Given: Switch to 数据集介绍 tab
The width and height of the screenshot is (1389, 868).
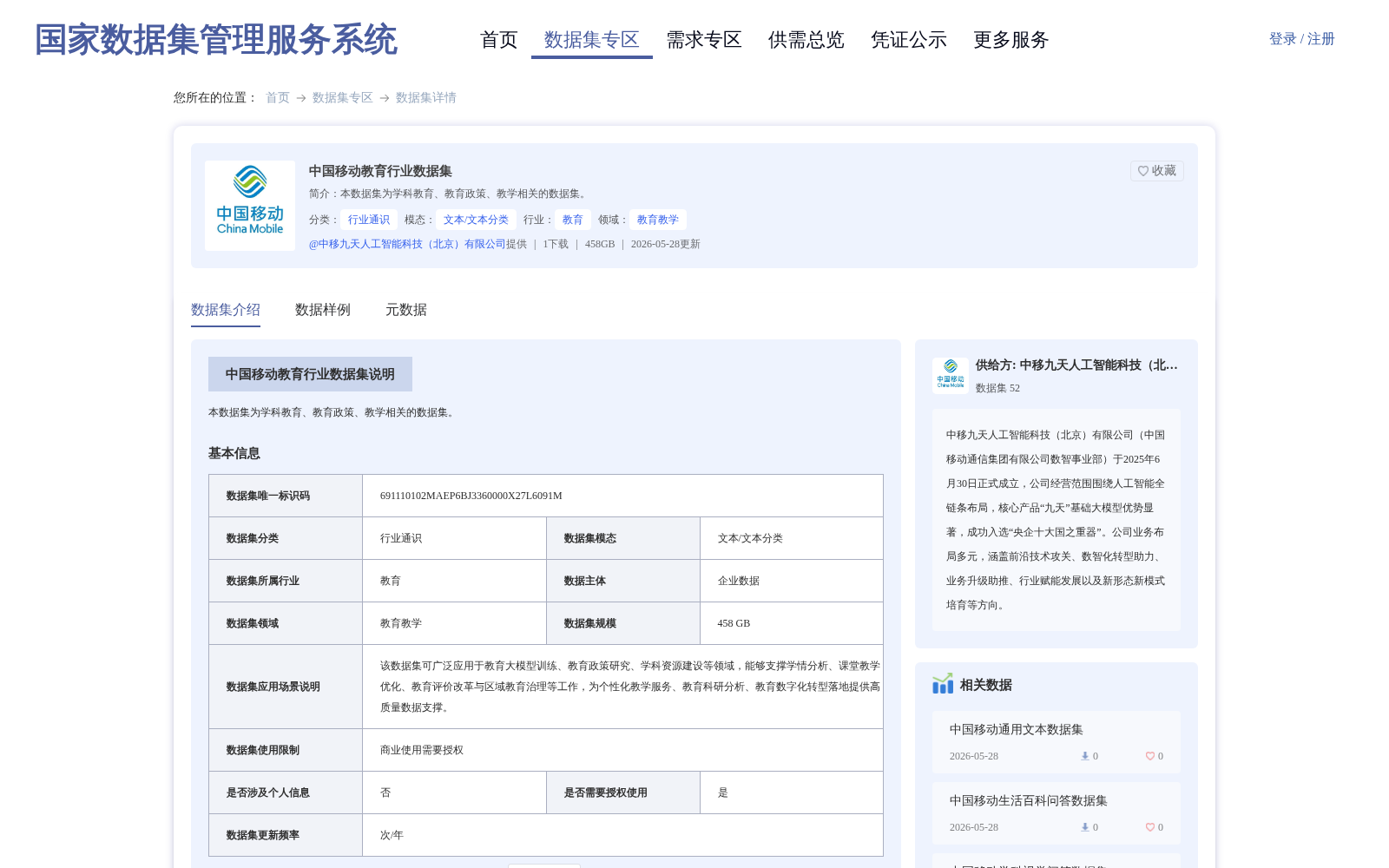Looking at the screenshot, I should click(x=226, y=310).
